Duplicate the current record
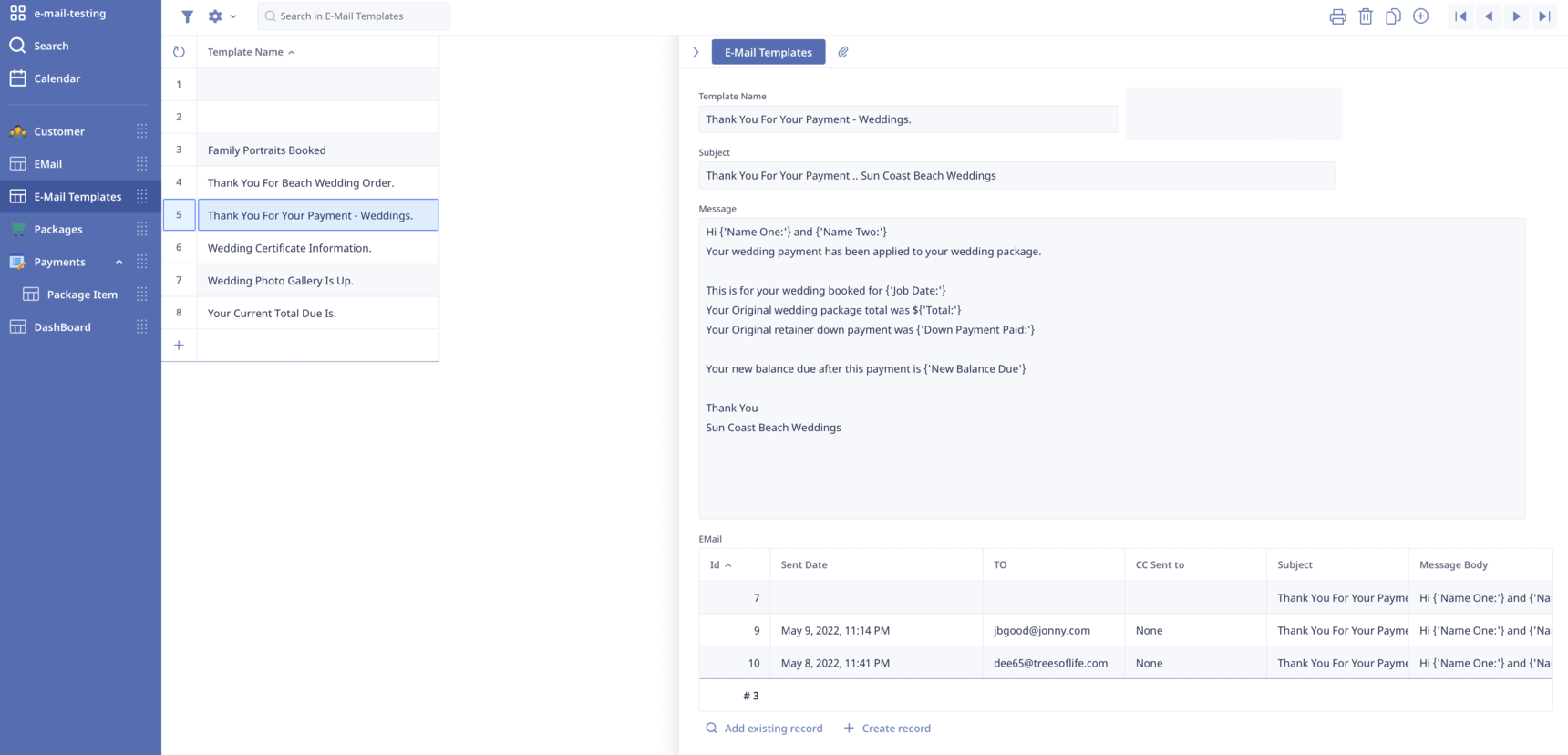Screen dimensions: 1568x755 (x=1393, y=16)
